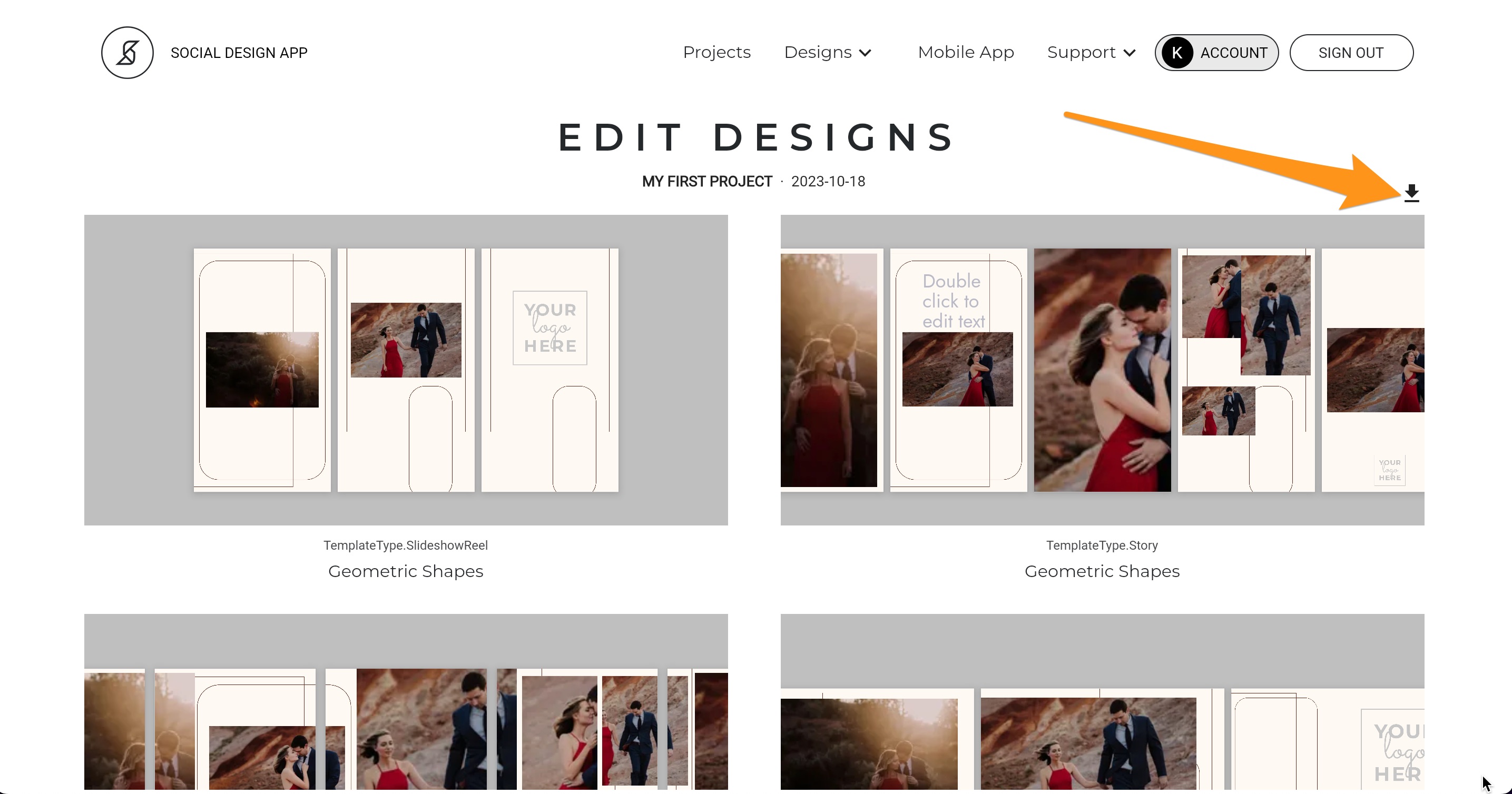
Task: Open the bottom-right design preview card
Action: tap(1102, 702)
